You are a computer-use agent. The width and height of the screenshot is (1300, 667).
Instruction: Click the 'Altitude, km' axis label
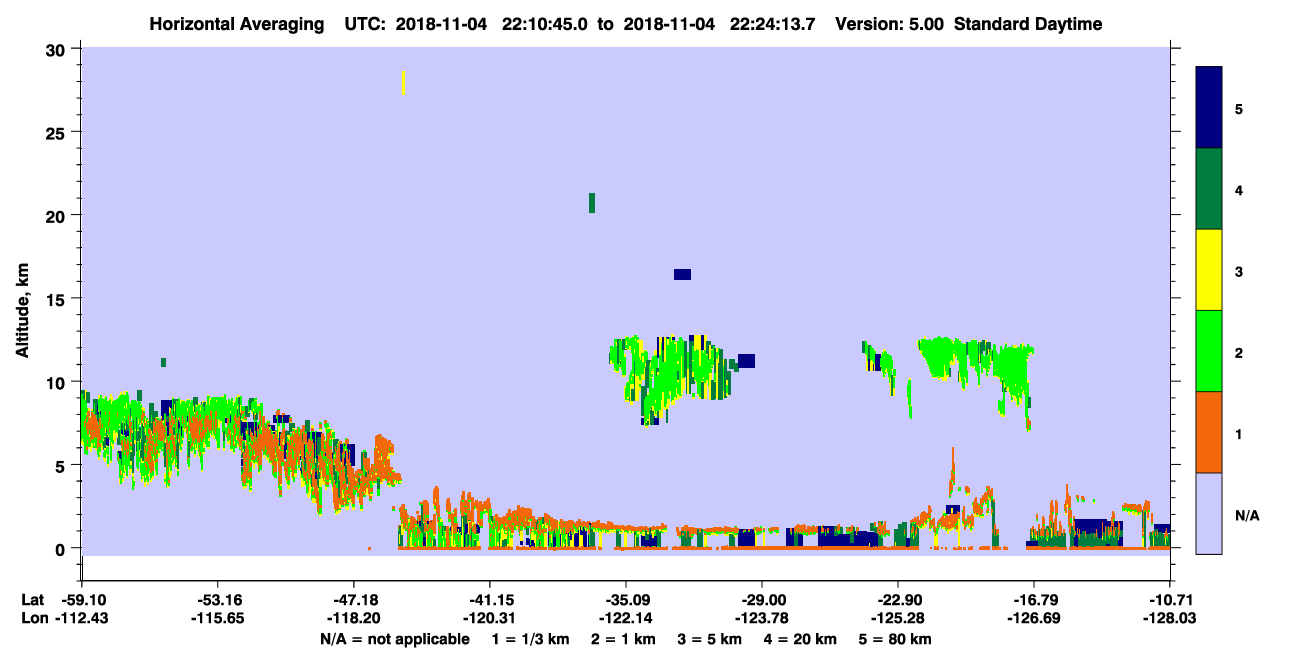point(23,311)
